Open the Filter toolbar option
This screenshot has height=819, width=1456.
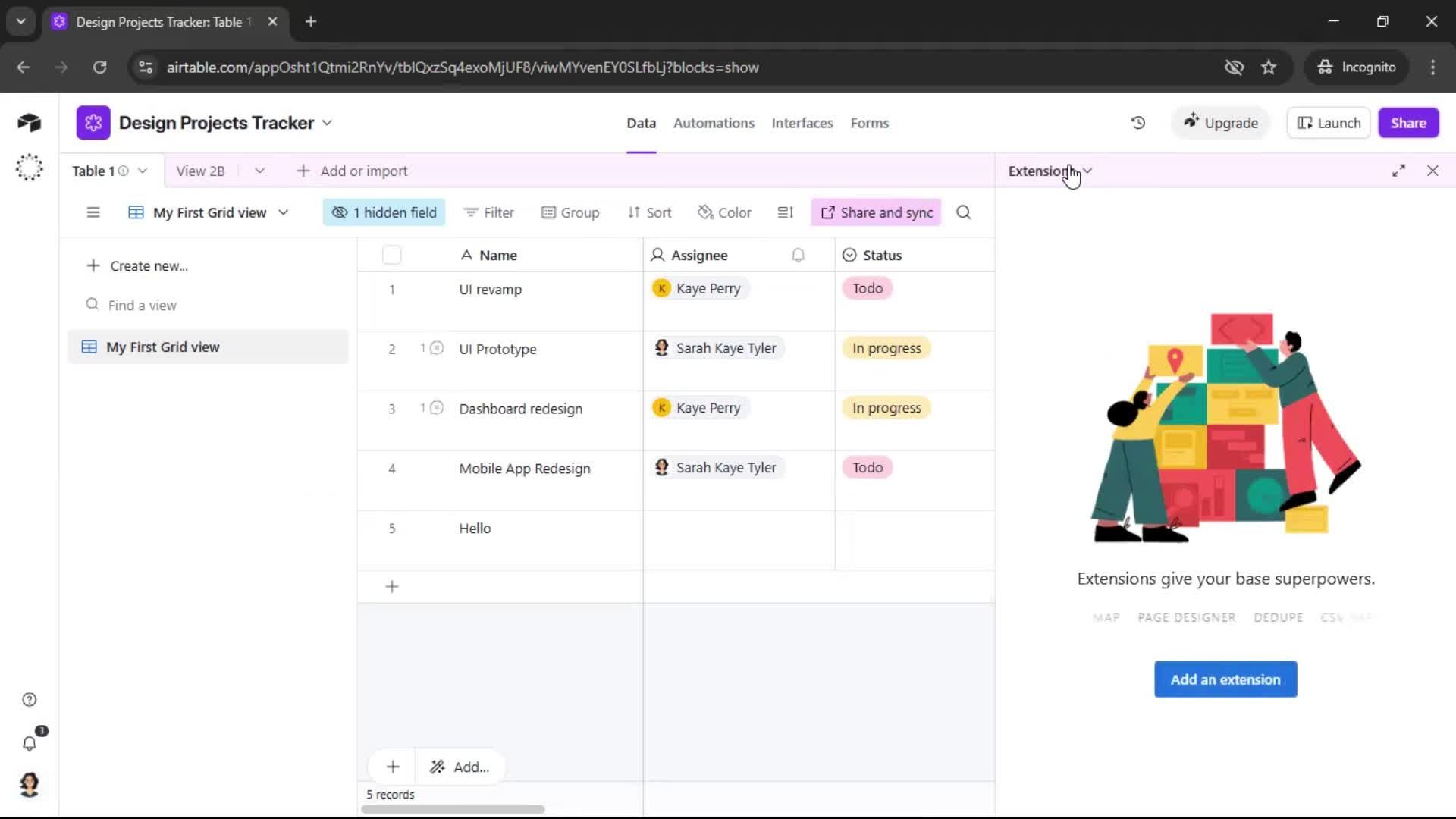pyautogui.click(x=488, y=212)
